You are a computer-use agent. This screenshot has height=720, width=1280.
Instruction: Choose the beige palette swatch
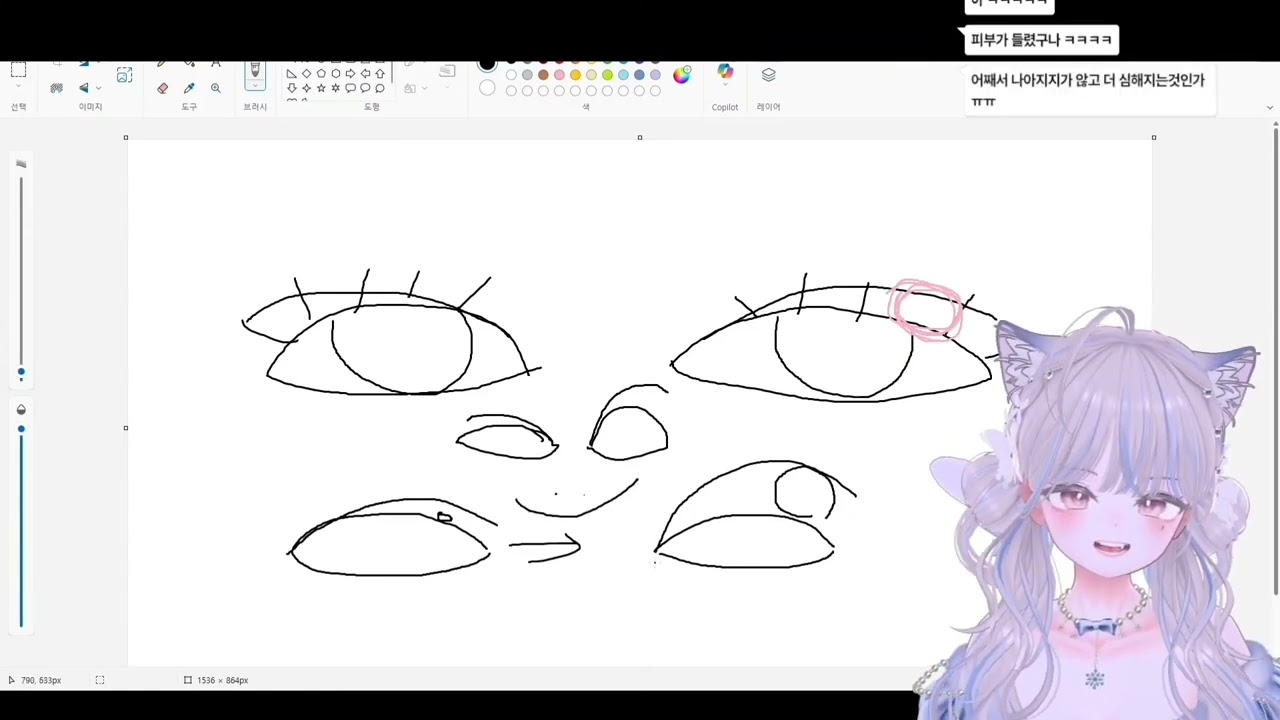[591, 75]
